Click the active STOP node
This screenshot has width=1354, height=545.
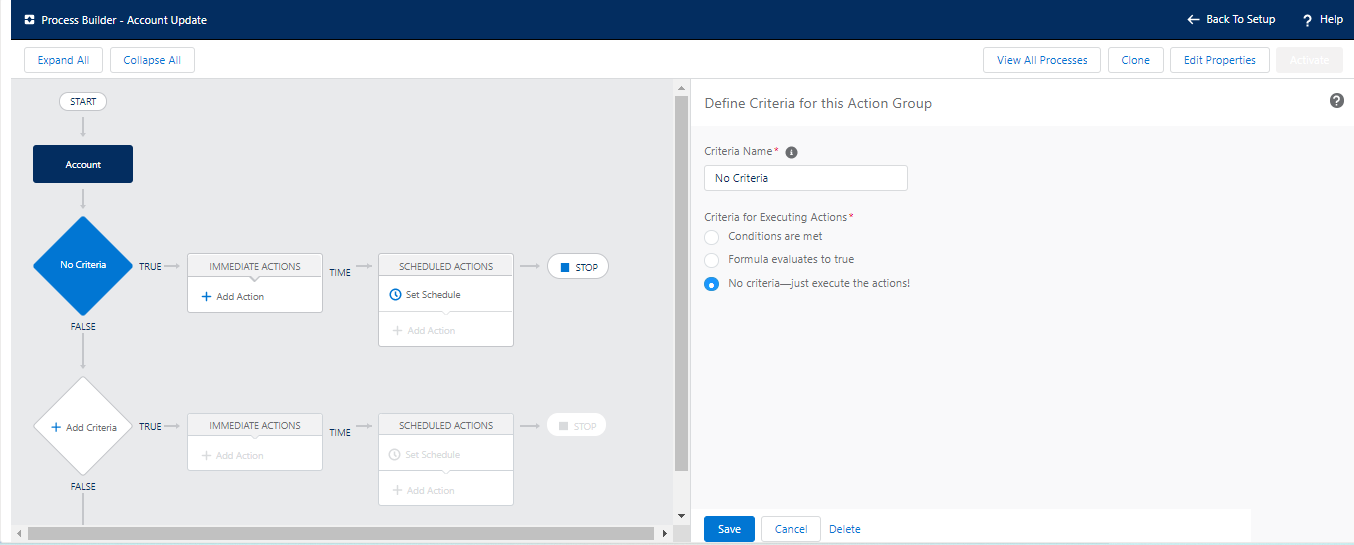(x=578, y=267)
